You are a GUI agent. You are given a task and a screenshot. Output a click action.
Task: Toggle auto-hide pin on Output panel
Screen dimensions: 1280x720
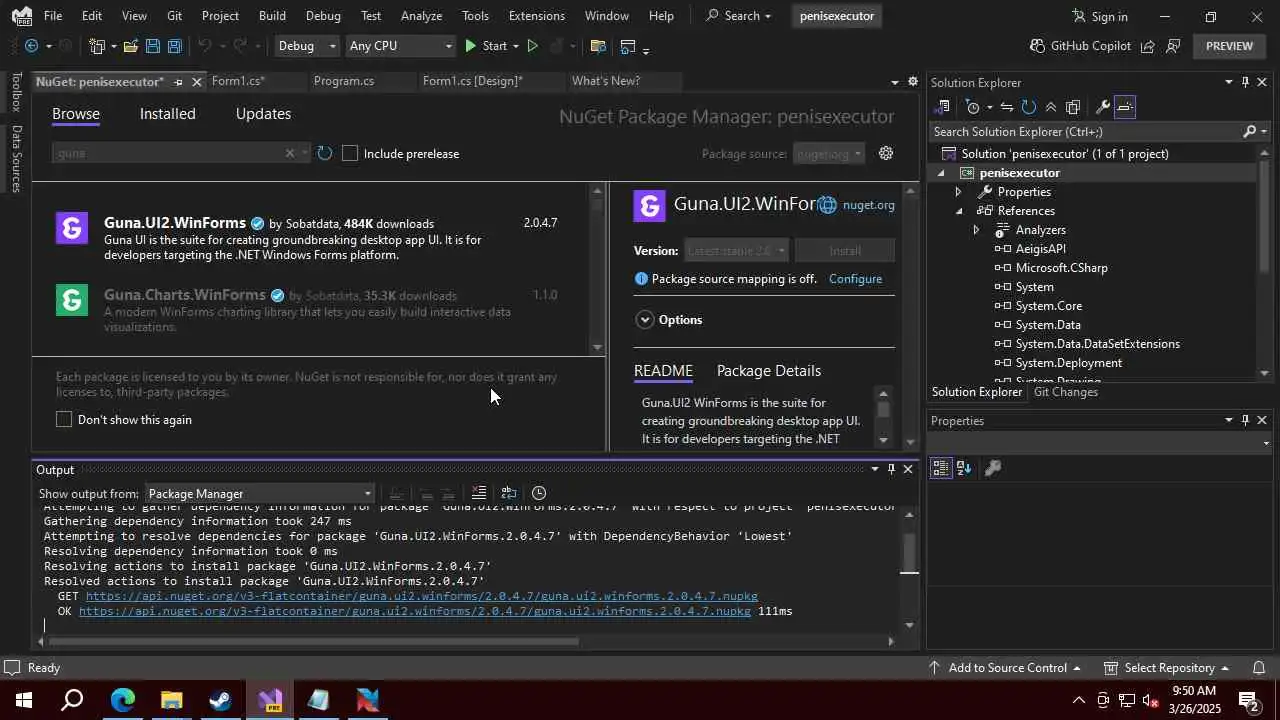[891, 469]
